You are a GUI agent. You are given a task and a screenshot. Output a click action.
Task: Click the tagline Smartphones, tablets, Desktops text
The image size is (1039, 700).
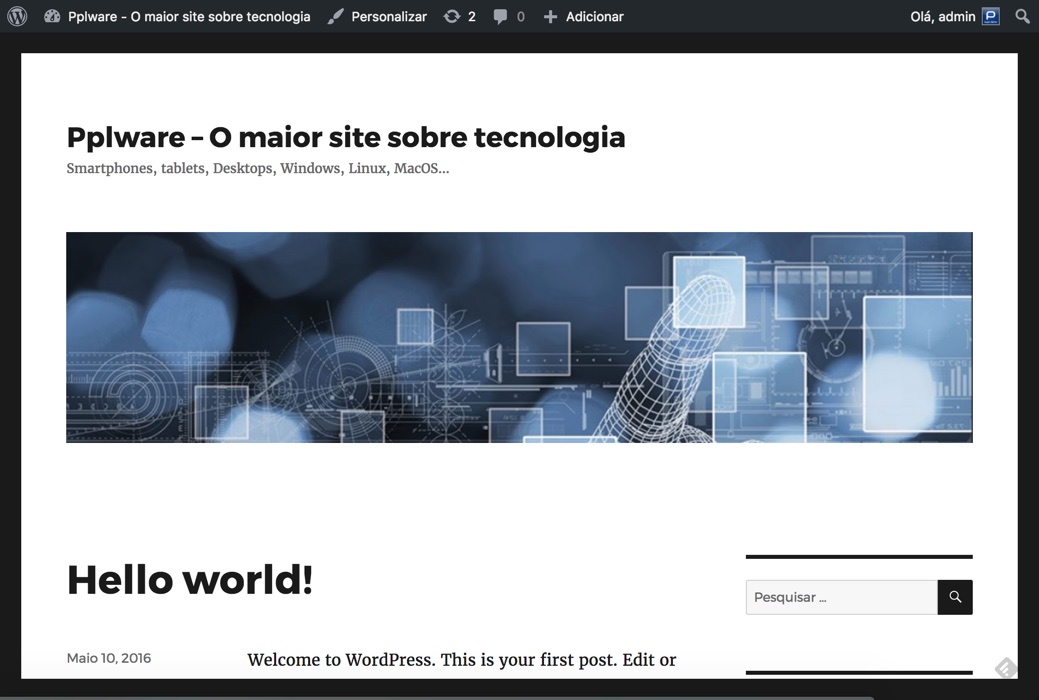coord(258,168)
